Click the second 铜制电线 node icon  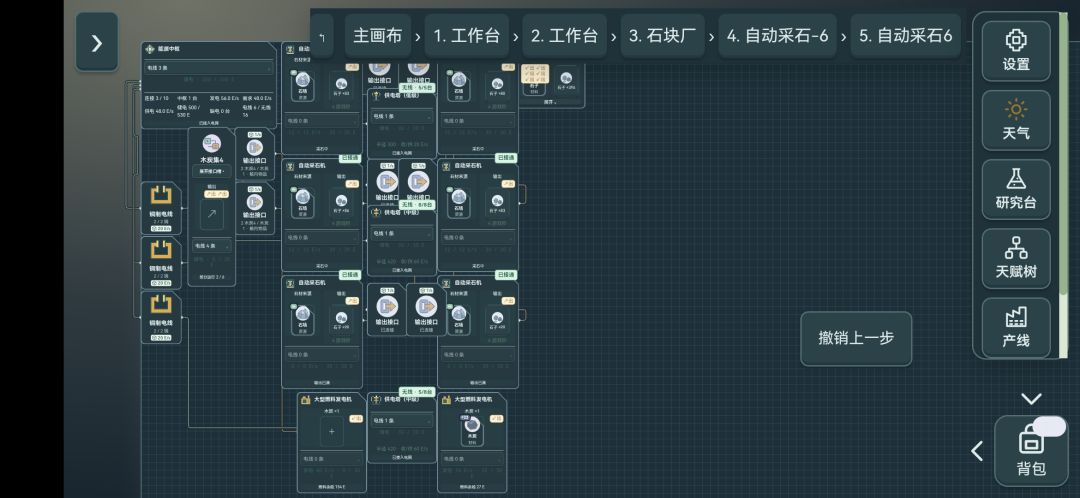tap(161, 250)
